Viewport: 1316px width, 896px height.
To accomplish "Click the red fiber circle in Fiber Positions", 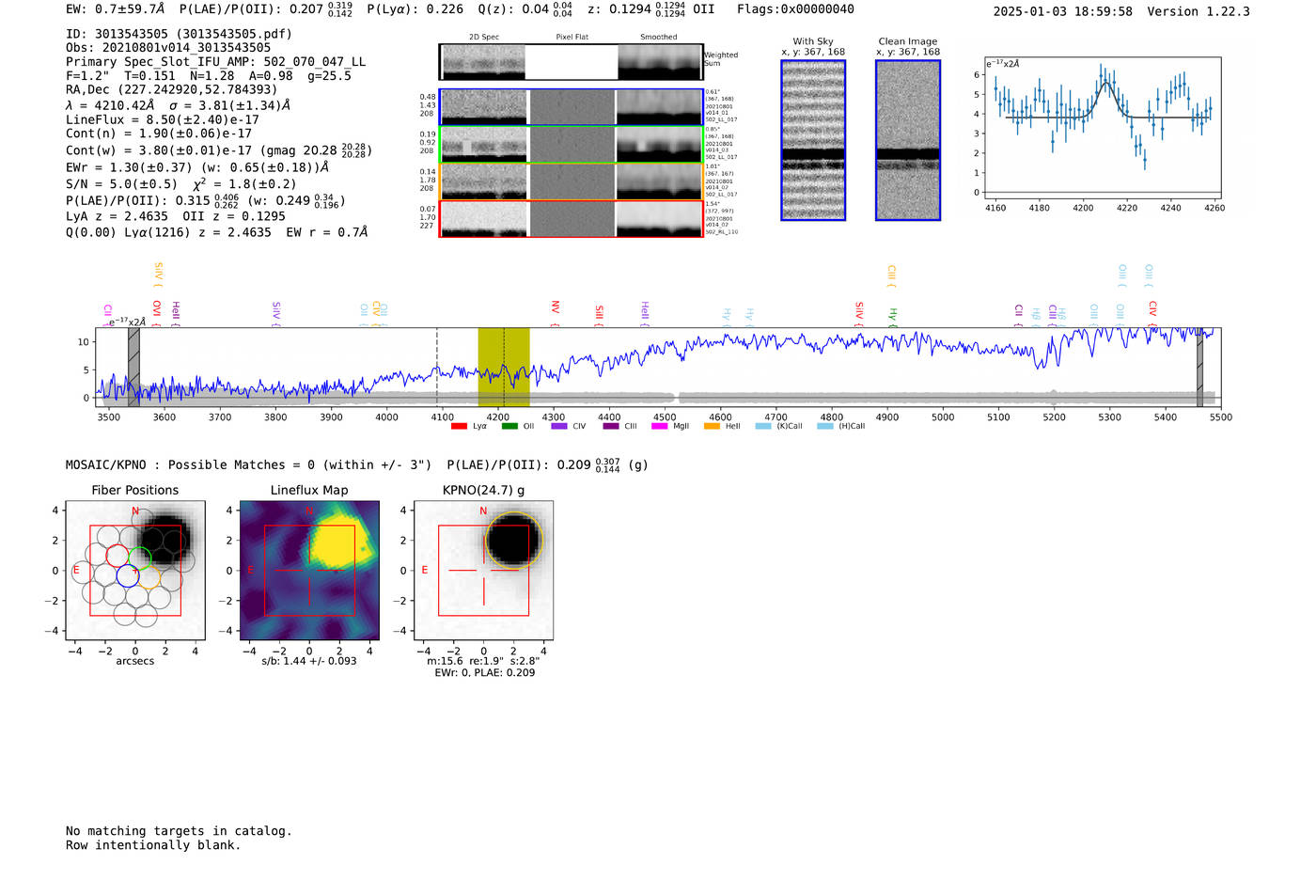I will 117,556.
